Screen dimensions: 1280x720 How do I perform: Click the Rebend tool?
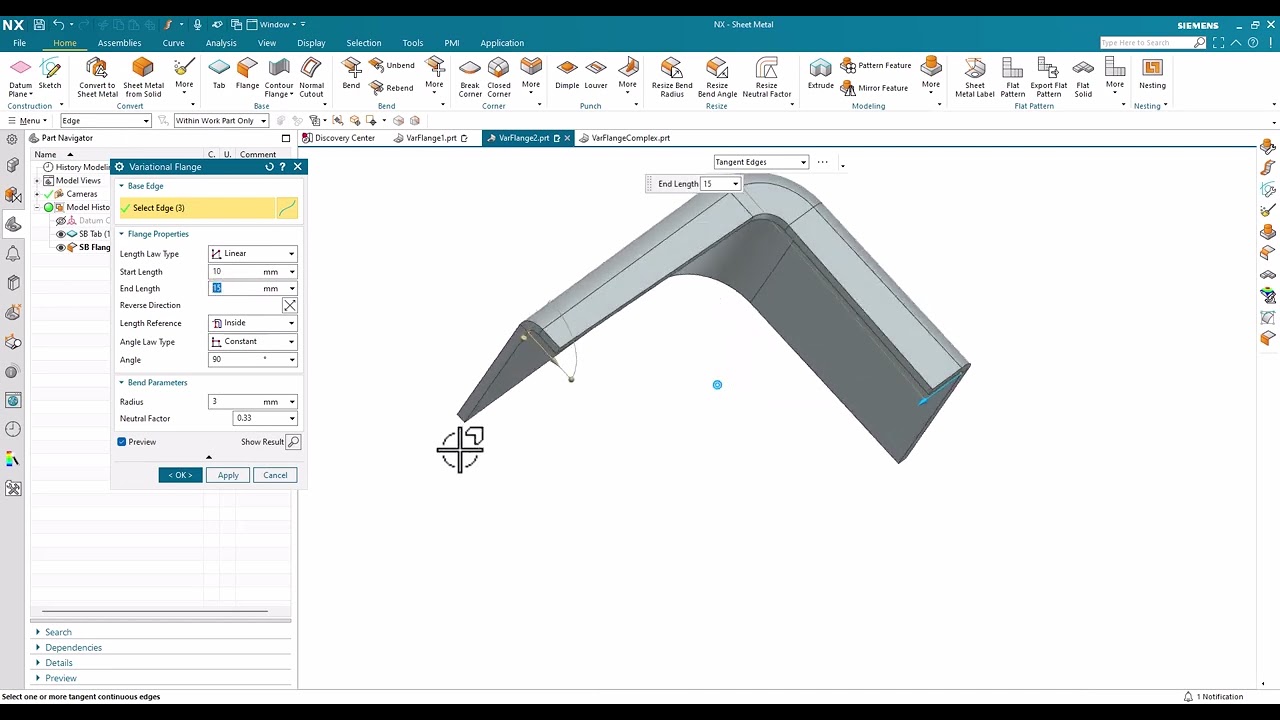391,88
